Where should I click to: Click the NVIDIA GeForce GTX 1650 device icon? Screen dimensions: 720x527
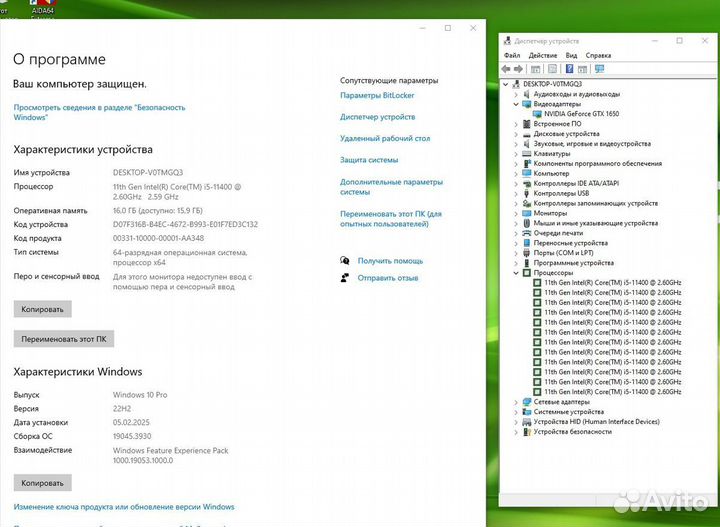click(537, 114)
